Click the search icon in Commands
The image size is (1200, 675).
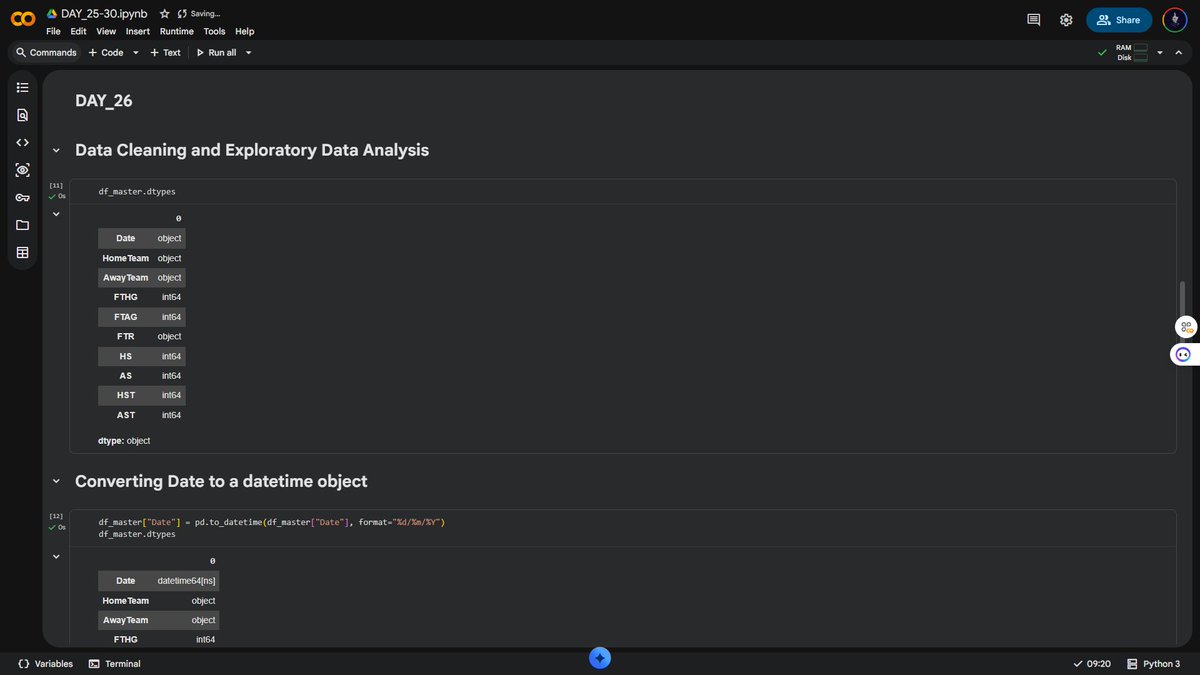point(21,52)
